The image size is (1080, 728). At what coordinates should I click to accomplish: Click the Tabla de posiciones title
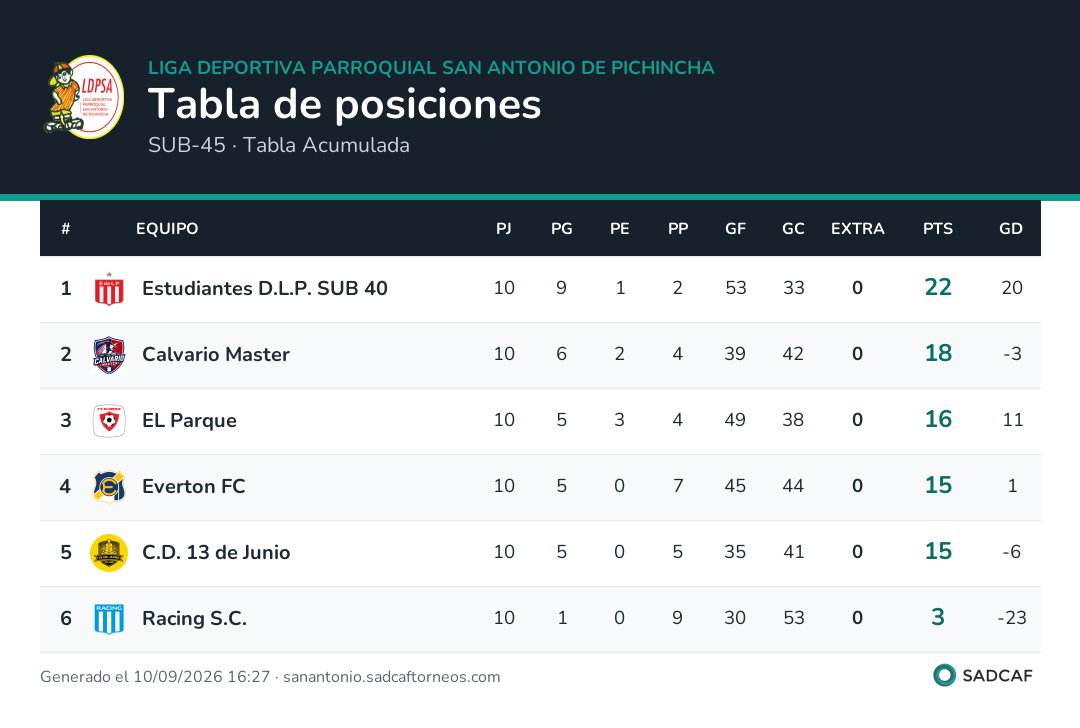click(x=344, y=104)
